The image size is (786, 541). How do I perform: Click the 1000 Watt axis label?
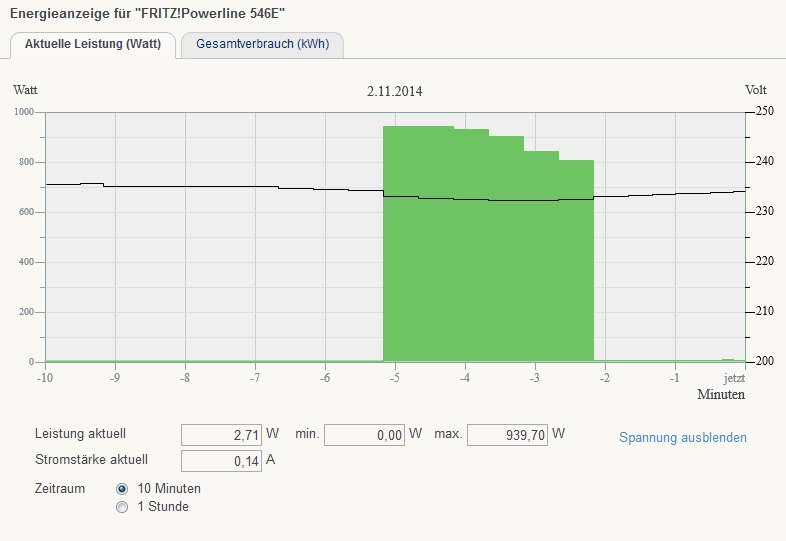pyautogui.click(x=25, y=112)
